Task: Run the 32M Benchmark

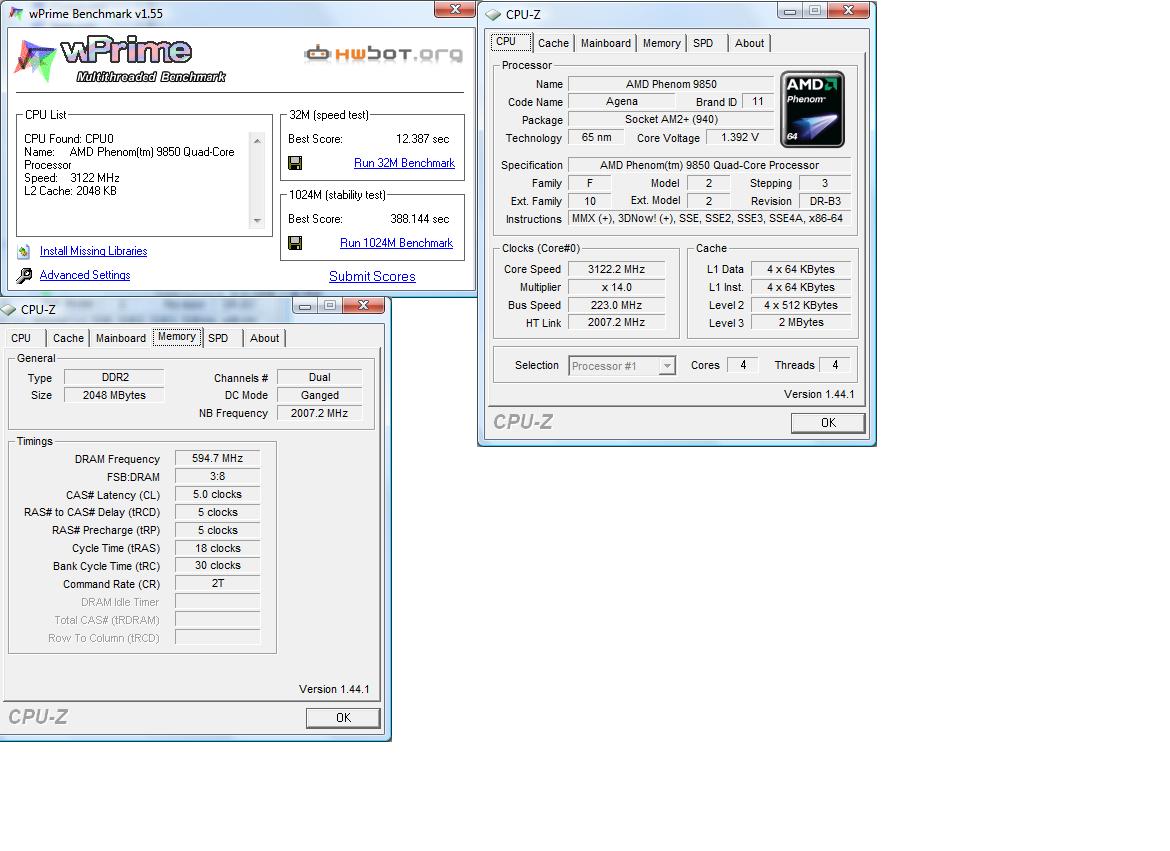Action: [404, 163]
